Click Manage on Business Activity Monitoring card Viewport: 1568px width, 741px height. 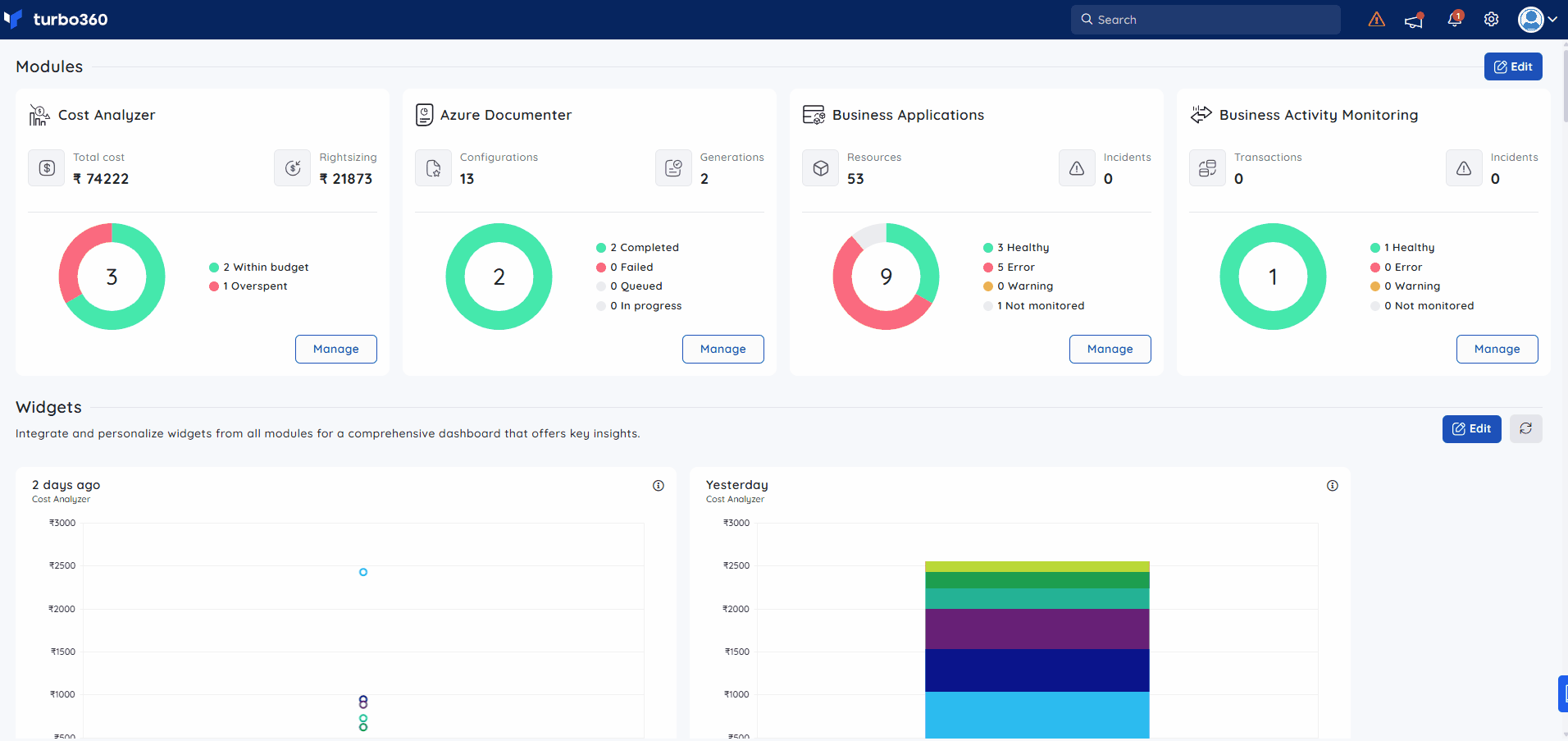[1497, 349]
